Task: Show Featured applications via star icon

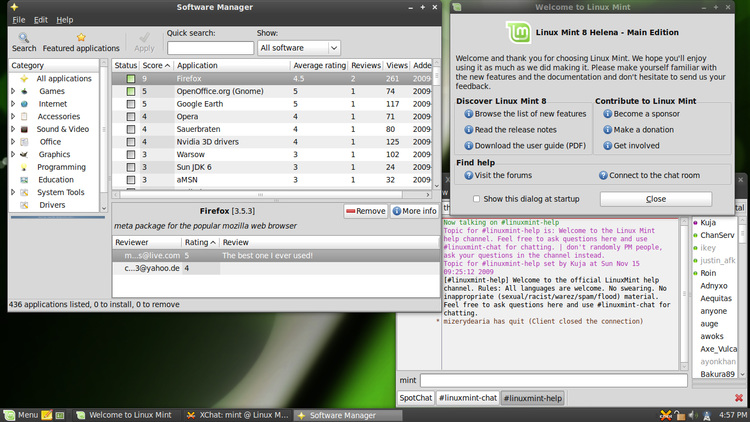Action: click(x=81, y=42)
